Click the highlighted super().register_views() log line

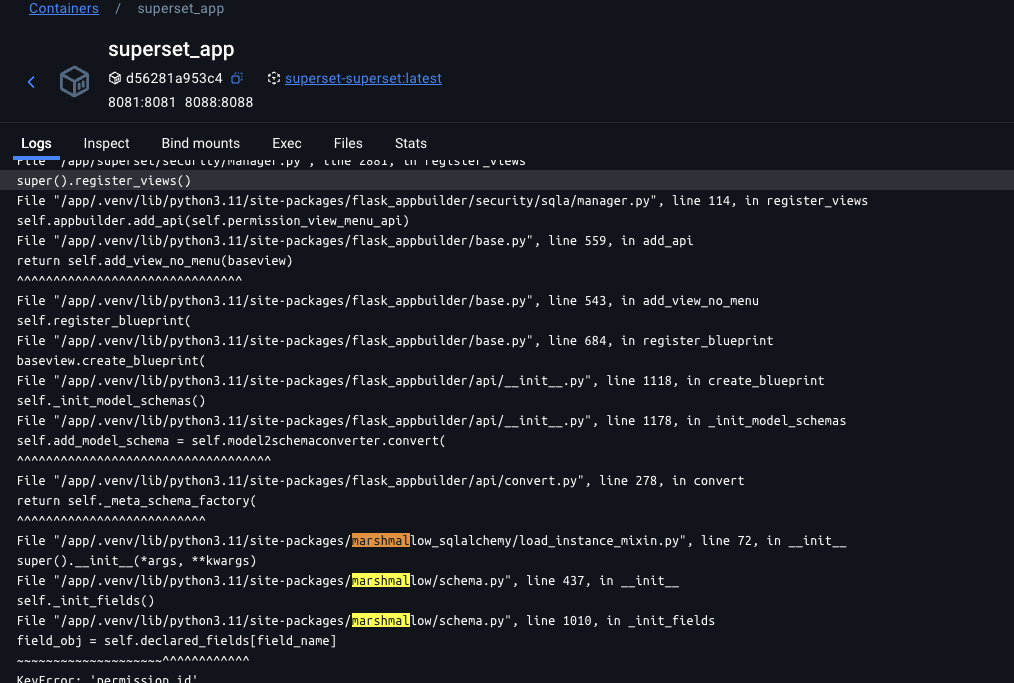(x=104, y=181)
